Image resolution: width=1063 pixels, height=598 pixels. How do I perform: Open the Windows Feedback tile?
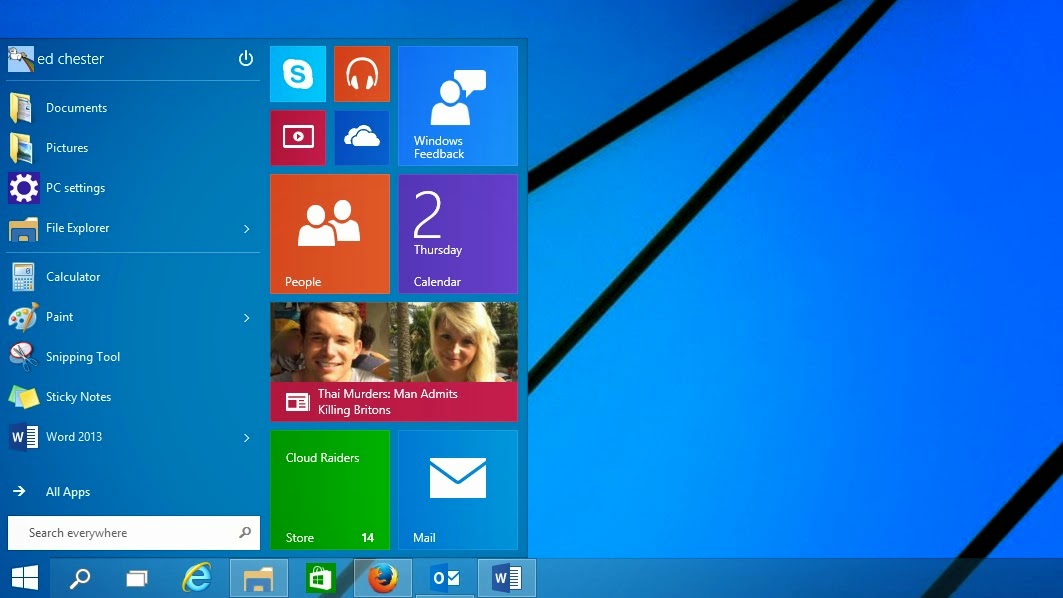point(457,105)
